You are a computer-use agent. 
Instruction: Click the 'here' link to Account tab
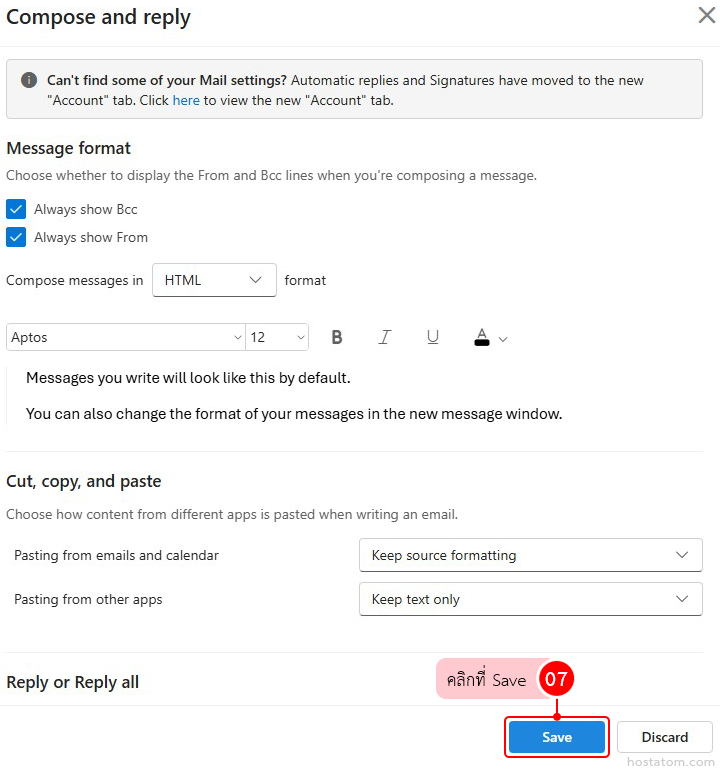(x=186, y=100)
